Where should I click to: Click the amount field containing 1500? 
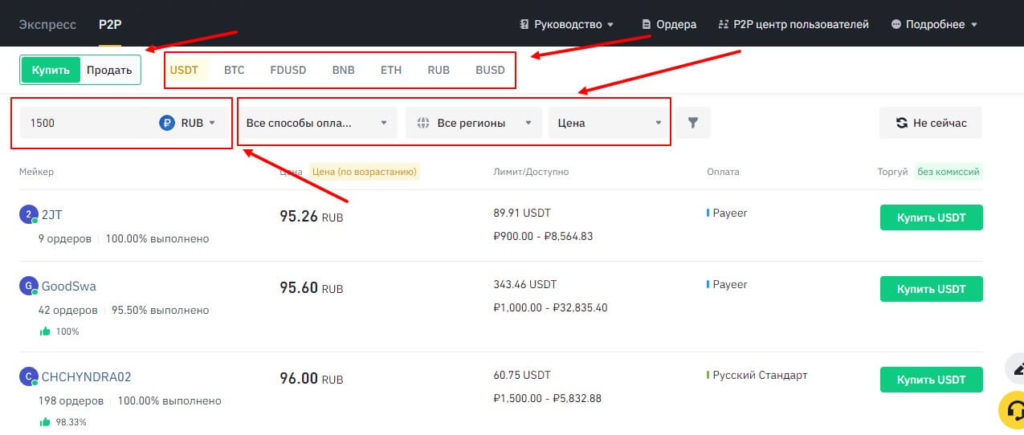coord(85,123)
